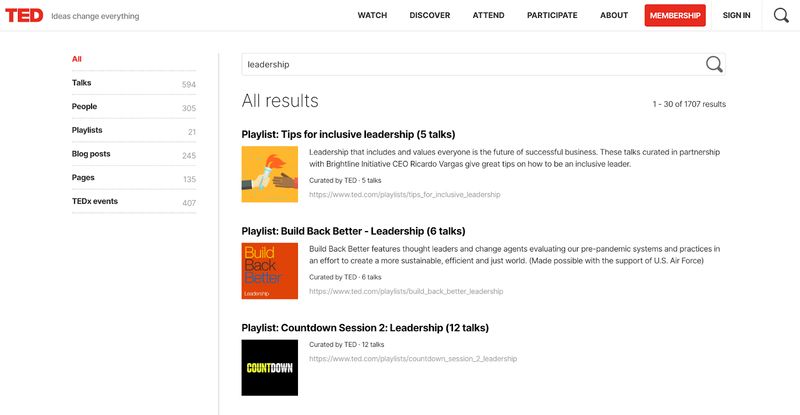Filter results by Talks

[82, 83]
